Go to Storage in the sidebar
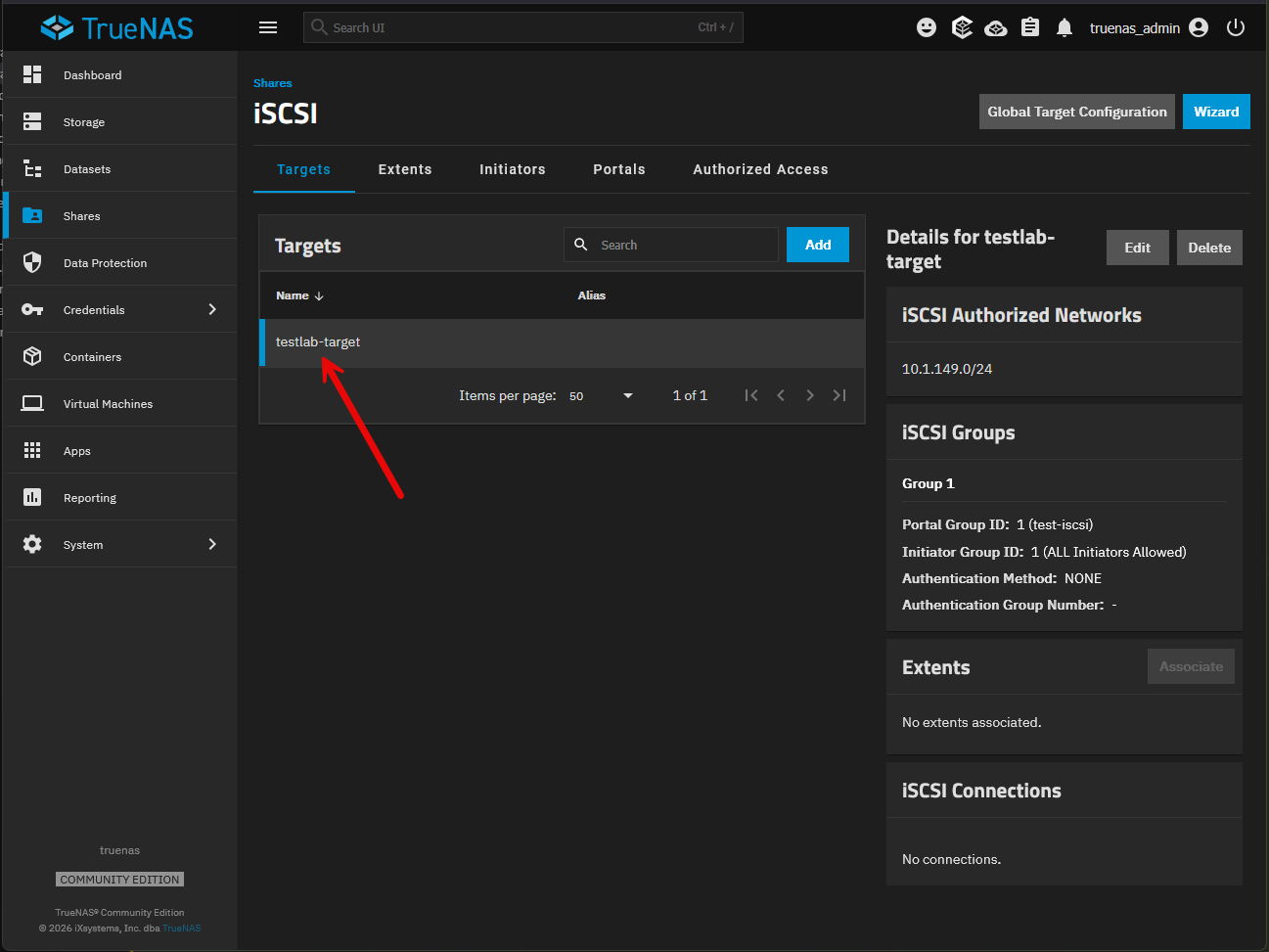 point(121,121)
